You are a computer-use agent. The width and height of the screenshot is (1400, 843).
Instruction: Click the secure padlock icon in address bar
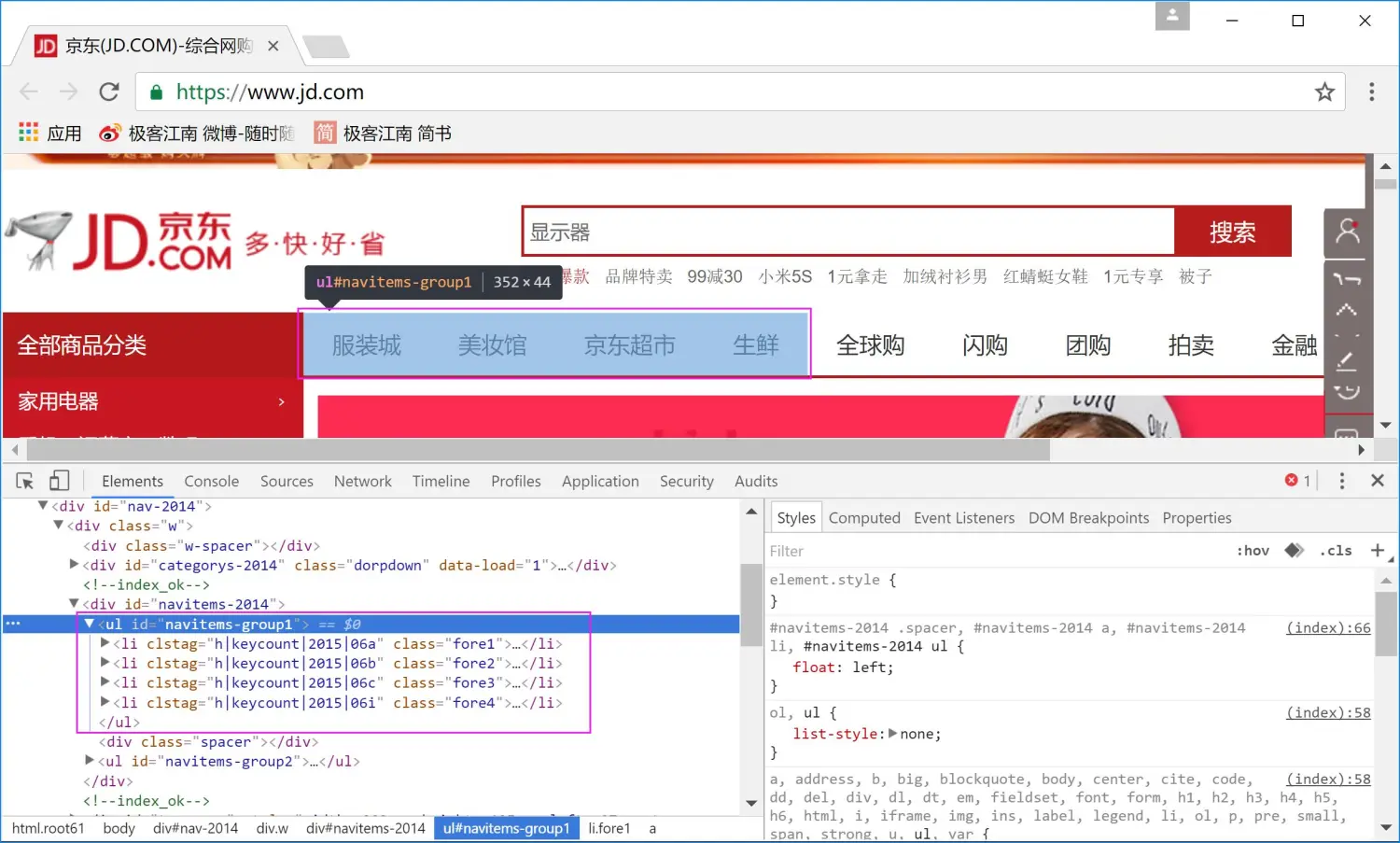(x=157, y=91)
